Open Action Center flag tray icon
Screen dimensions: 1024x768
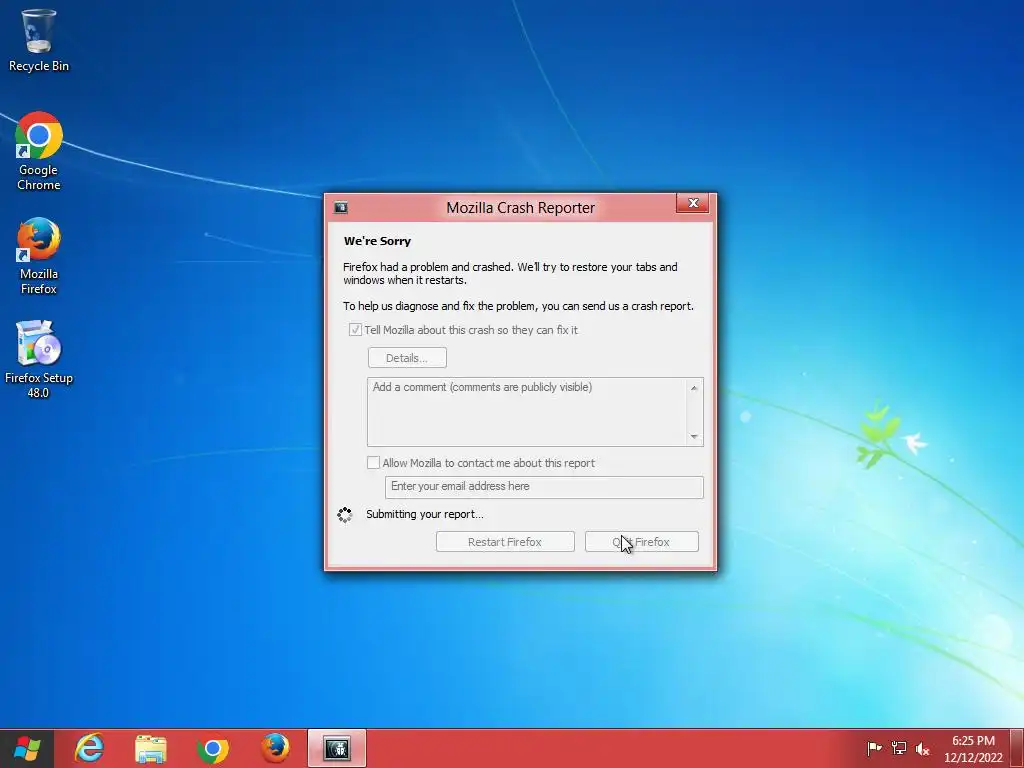click(874, 748)
